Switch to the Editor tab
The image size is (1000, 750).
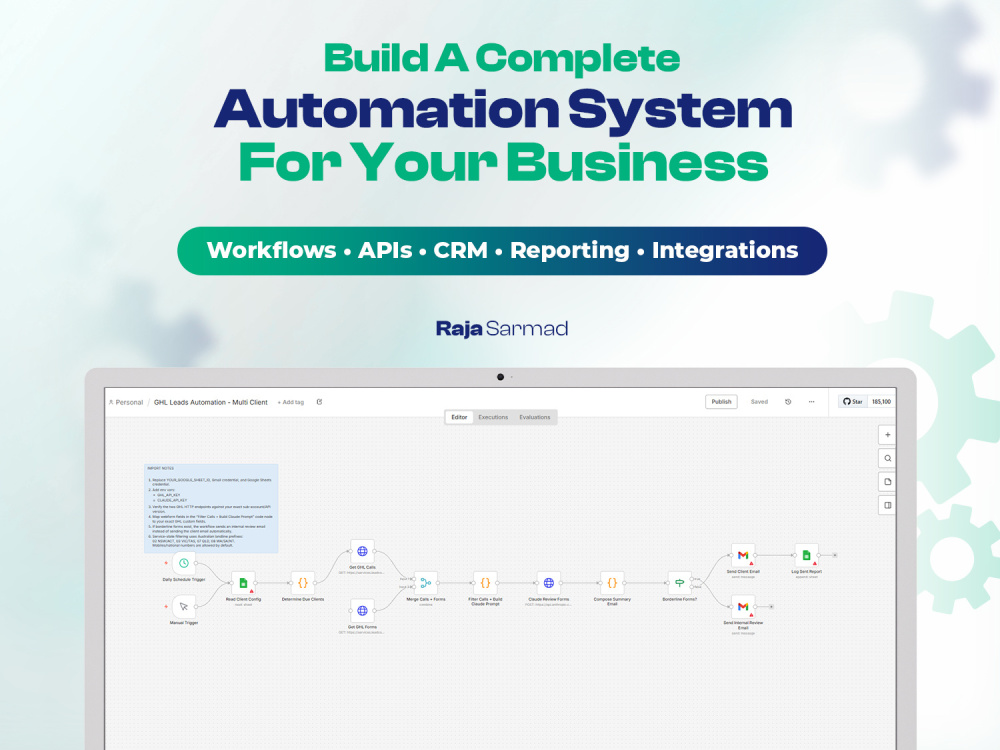tap(459, 417)
